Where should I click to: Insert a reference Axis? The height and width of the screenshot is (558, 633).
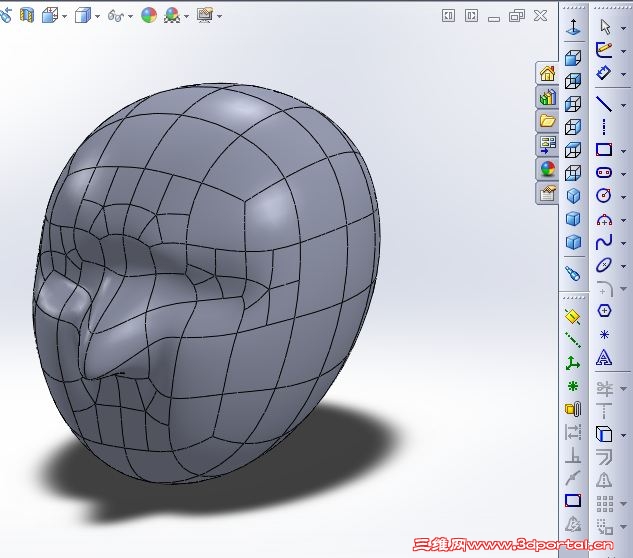[x=573, y=340]
